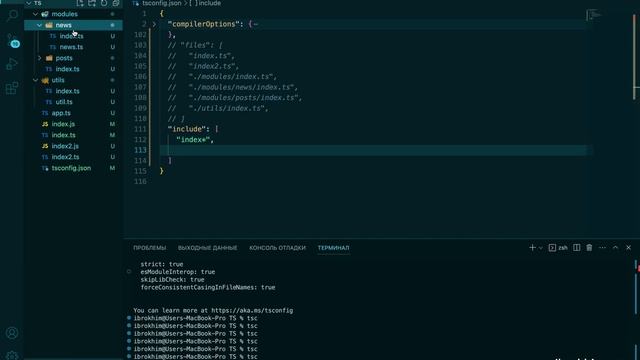Screen dimensions: 640x360
Task: Open the Run and Debug view
Action: click(12, 64)
